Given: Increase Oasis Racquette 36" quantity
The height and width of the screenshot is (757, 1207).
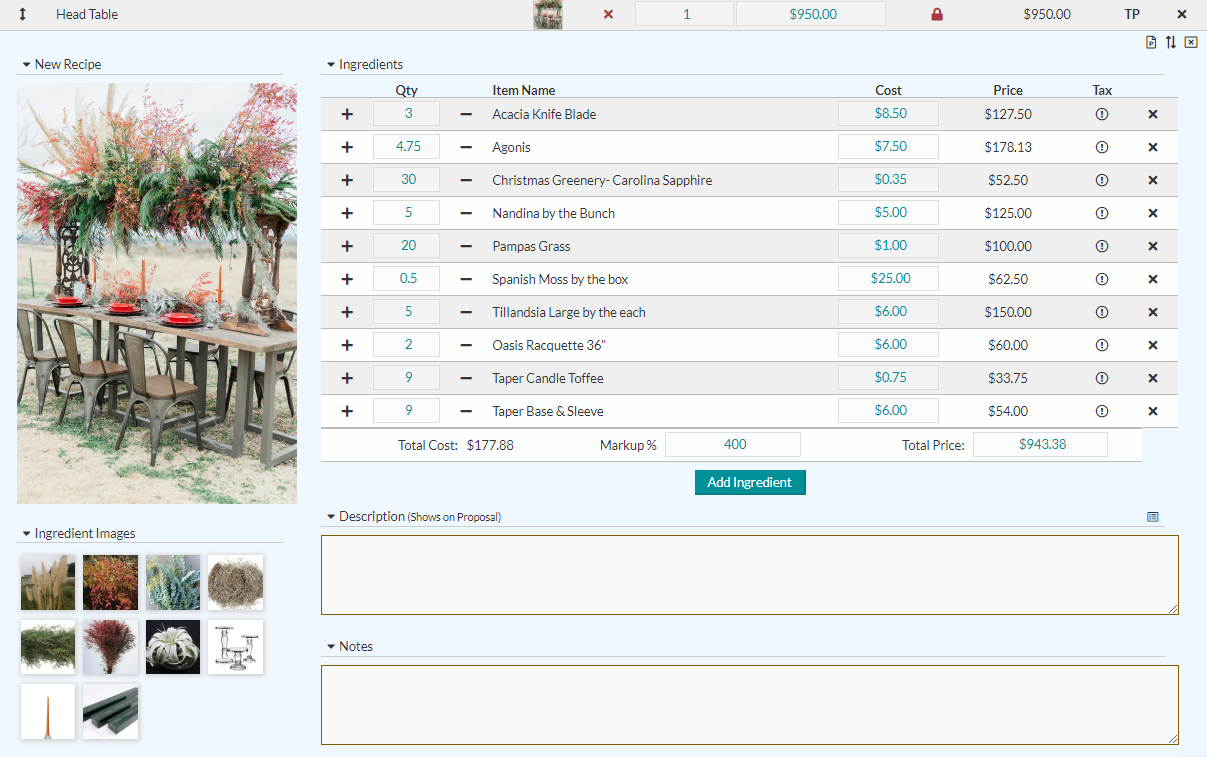Looking at the screenshot, I should pos(347,345).
